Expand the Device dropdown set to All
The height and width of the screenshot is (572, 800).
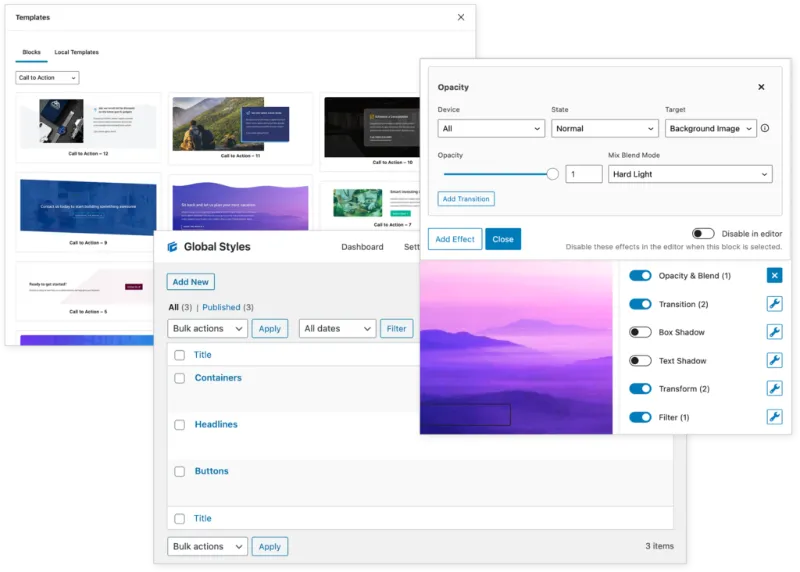point(491,128)
